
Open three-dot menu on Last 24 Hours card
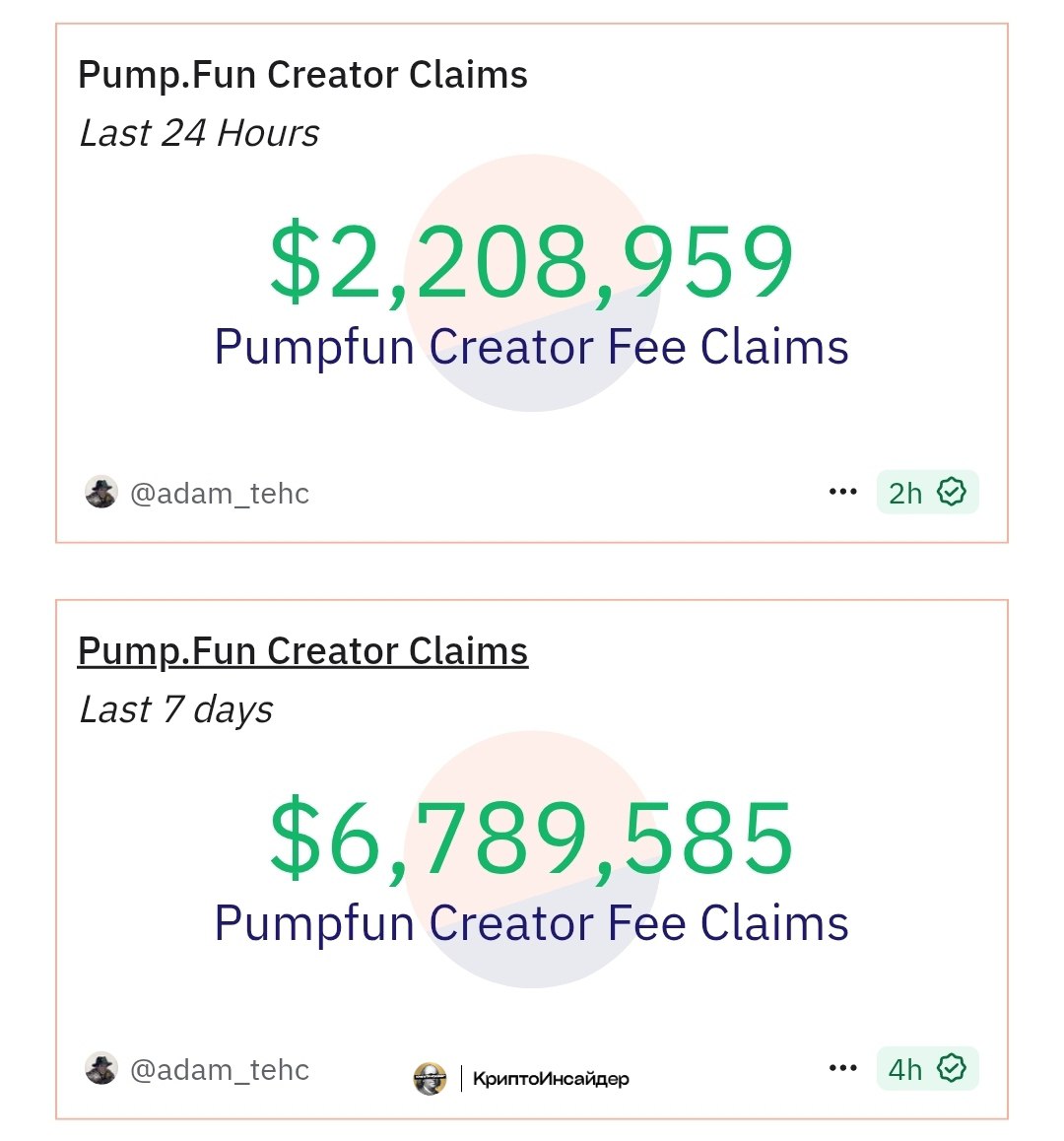coord(842,492)
